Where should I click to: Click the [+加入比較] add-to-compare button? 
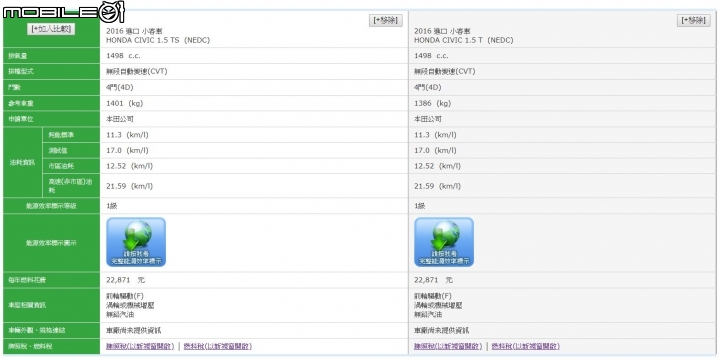(x=51, y=29)
